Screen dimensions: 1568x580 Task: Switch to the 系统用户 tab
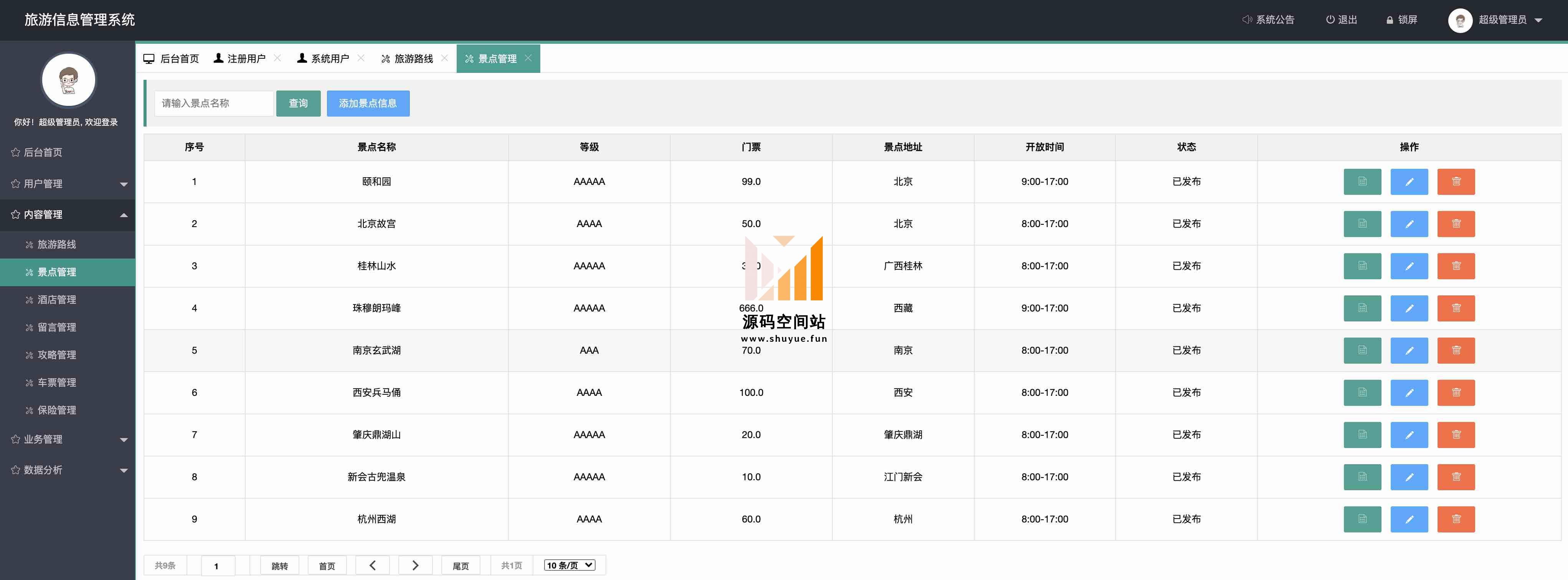[x=323, y=58]
